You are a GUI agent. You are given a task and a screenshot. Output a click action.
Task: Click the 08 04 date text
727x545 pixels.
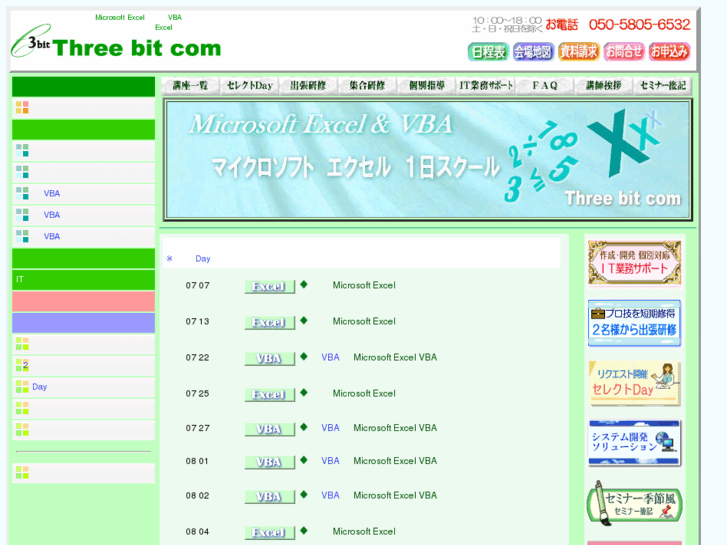point(198,532)
